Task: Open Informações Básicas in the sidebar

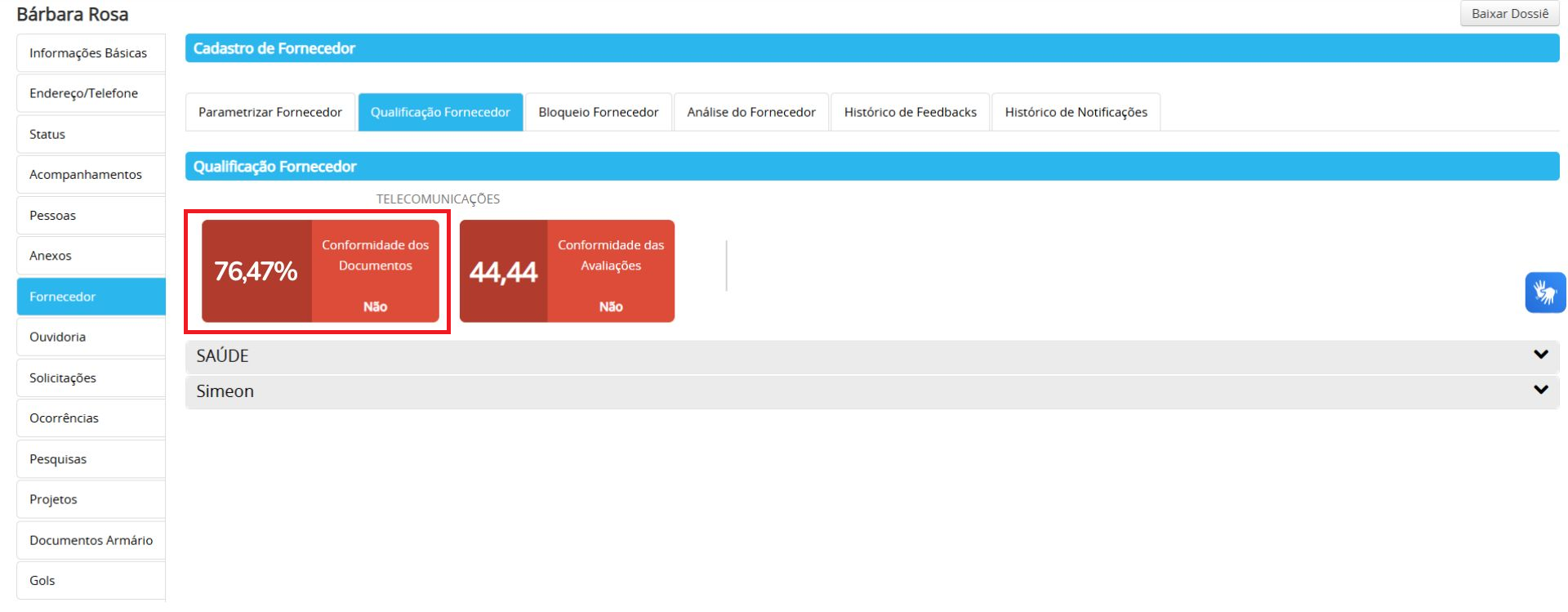Action: tap(91, 53)
